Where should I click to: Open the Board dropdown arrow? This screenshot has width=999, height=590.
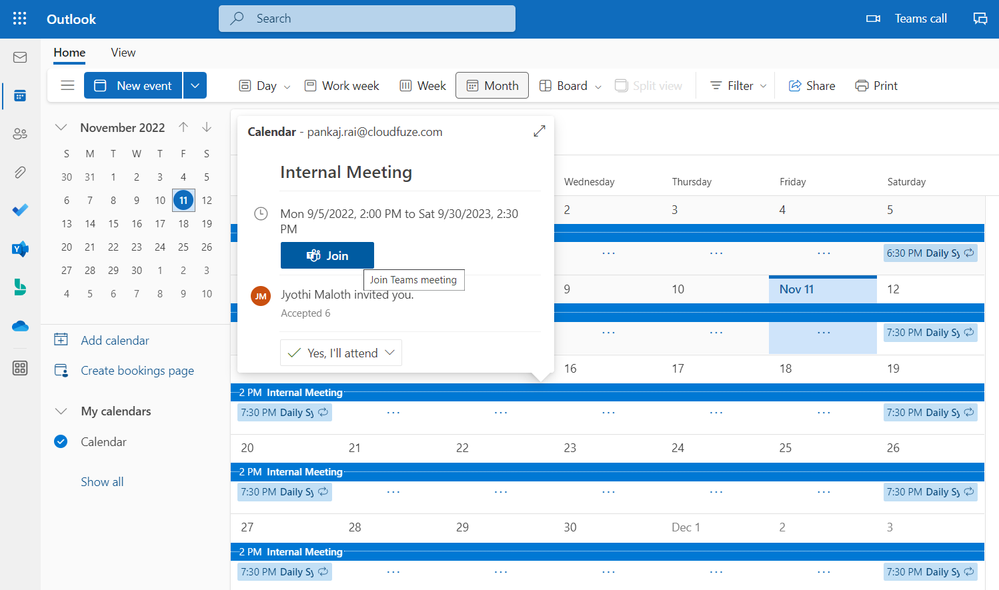(x=598, y=87)
